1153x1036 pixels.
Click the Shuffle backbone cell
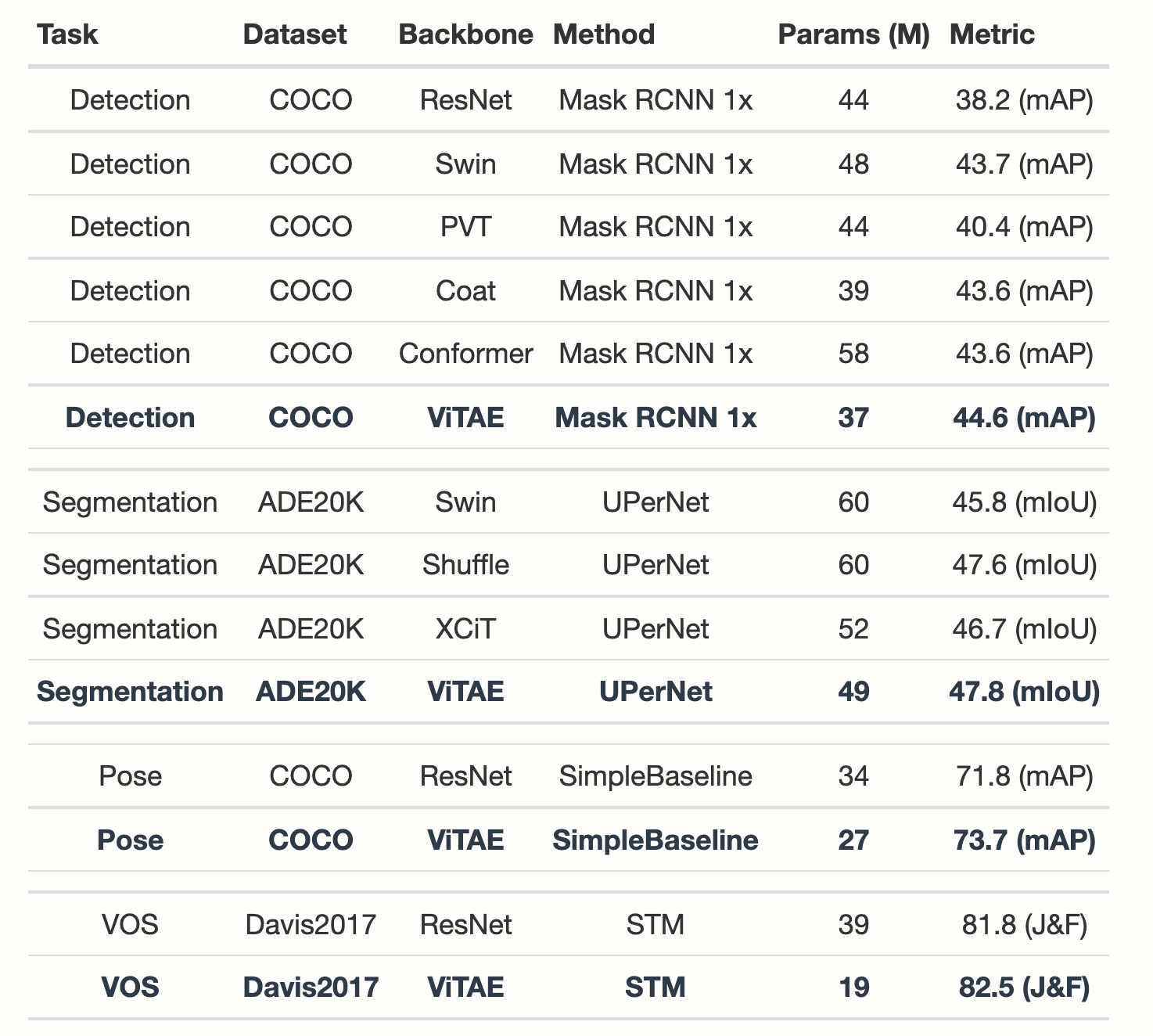tap(465, 565)
